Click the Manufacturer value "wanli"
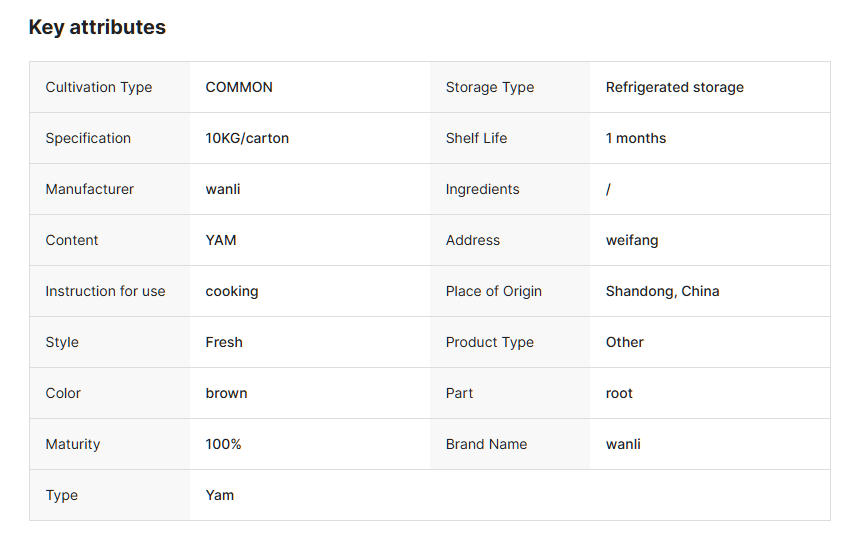This screenshot has width=856, height=536. pos(223,189)
